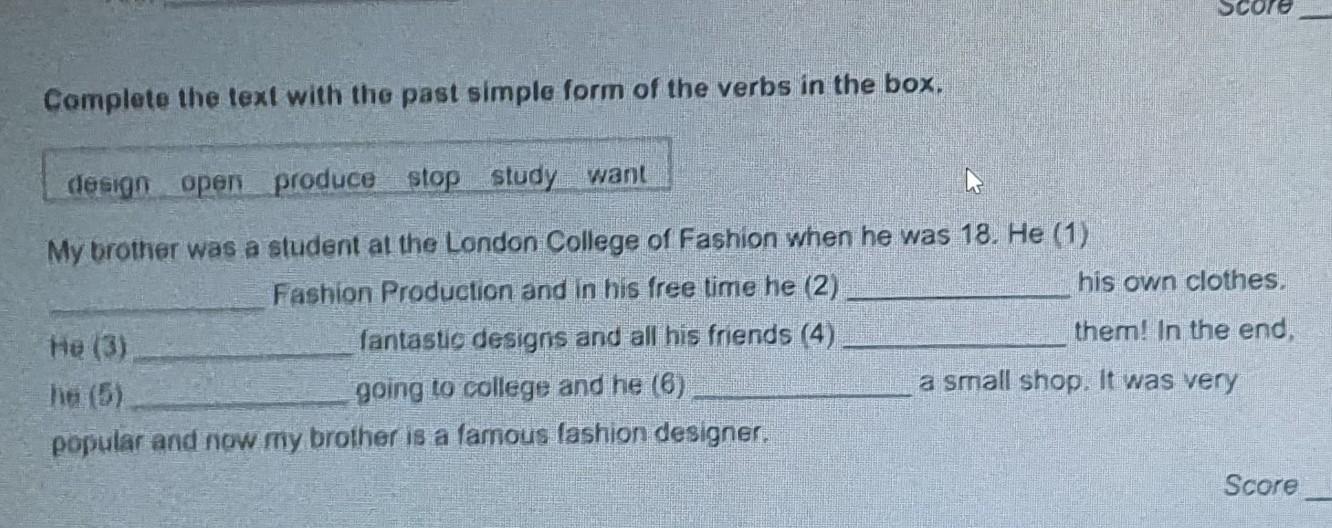Screen dimensions: 1332x528
Task: Click the bottom Score blank line
Action: coord(1318,493)
